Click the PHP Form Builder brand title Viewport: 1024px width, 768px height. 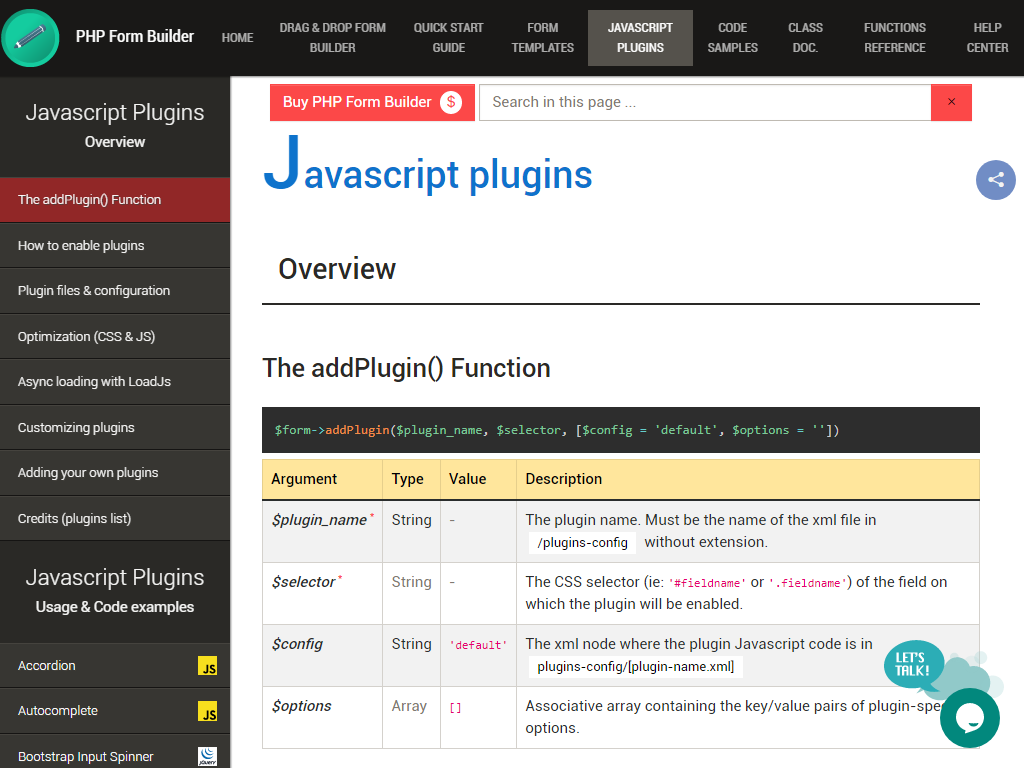[135, 37]
